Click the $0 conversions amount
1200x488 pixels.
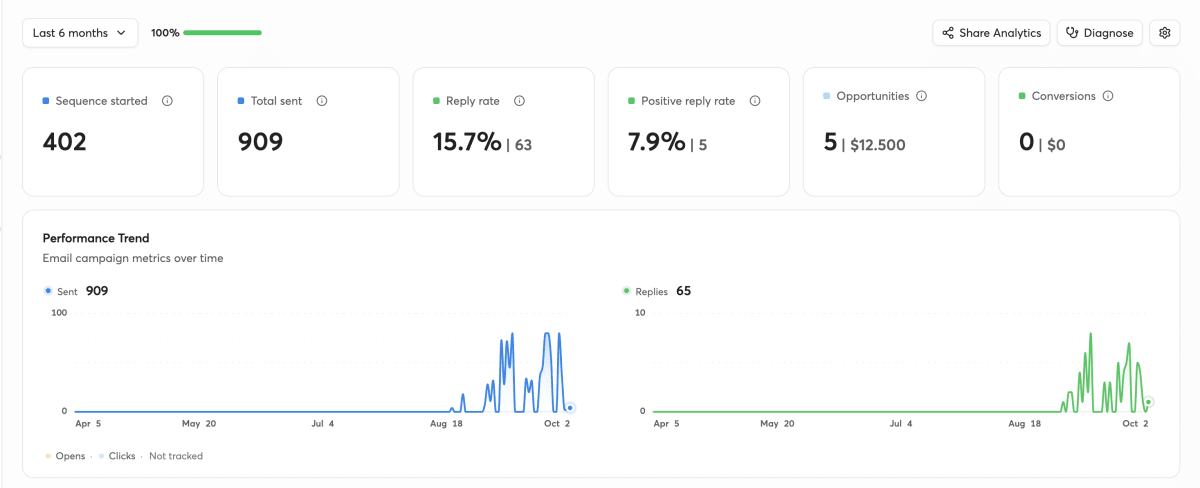[1056, 145]
